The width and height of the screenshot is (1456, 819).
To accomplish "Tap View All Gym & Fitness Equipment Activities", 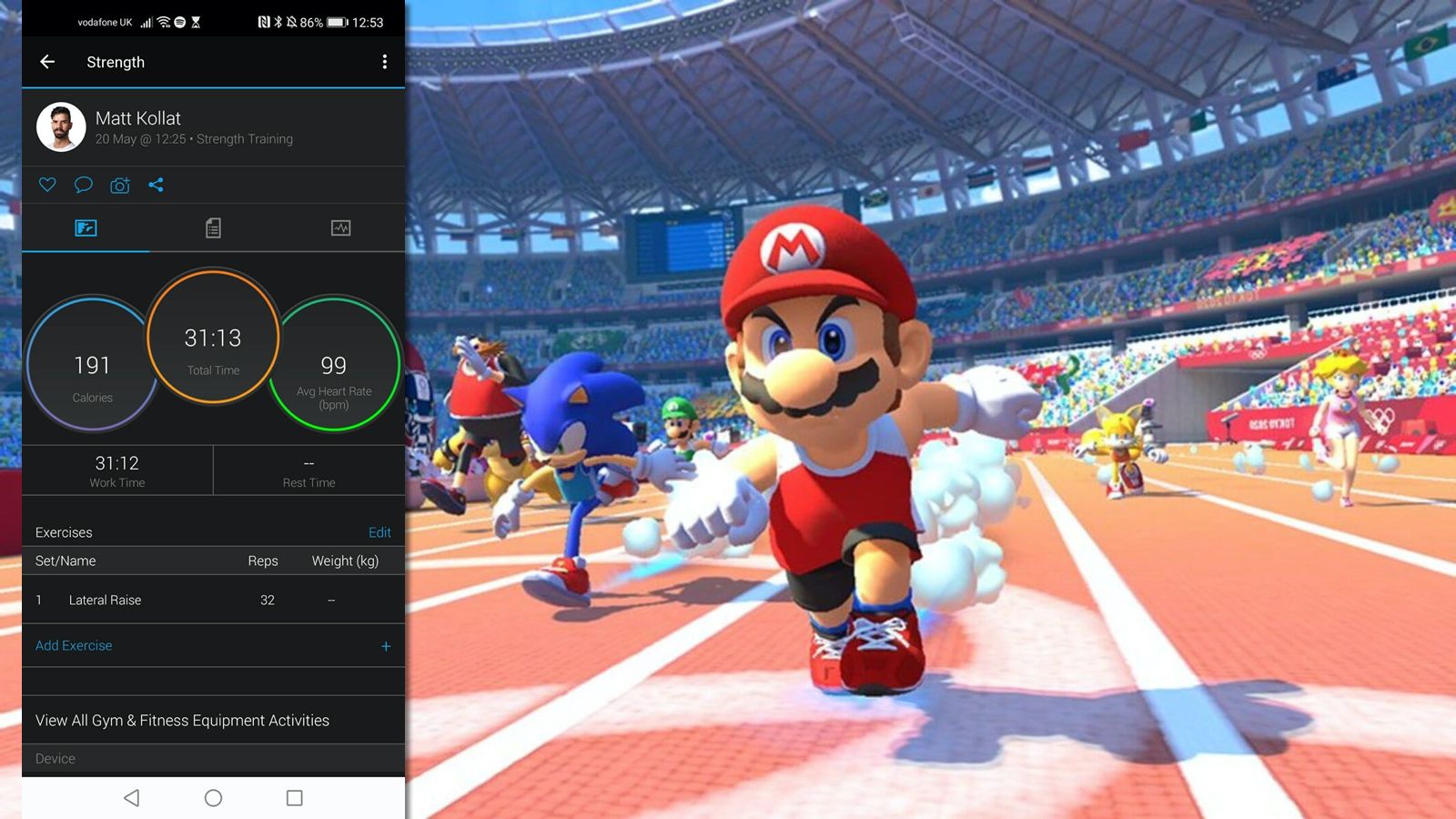I will click(181, 720).
